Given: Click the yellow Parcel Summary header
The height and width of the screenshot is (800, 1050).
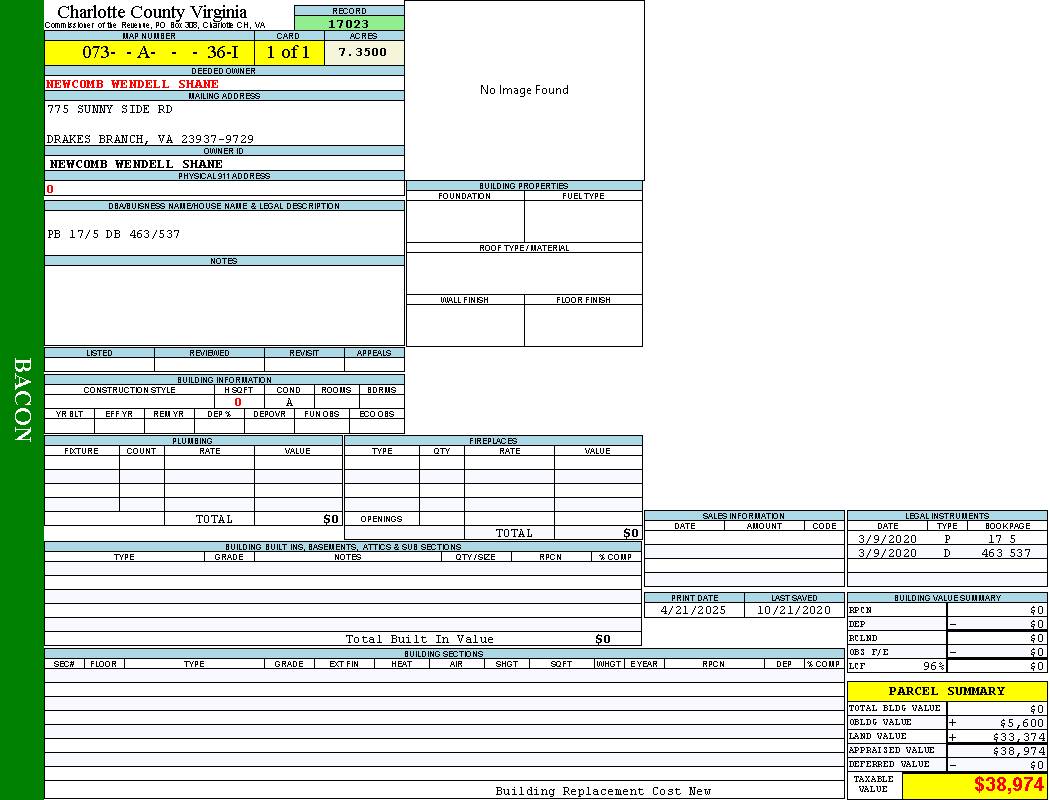Looking at the screenshot, I should (946, 691).
